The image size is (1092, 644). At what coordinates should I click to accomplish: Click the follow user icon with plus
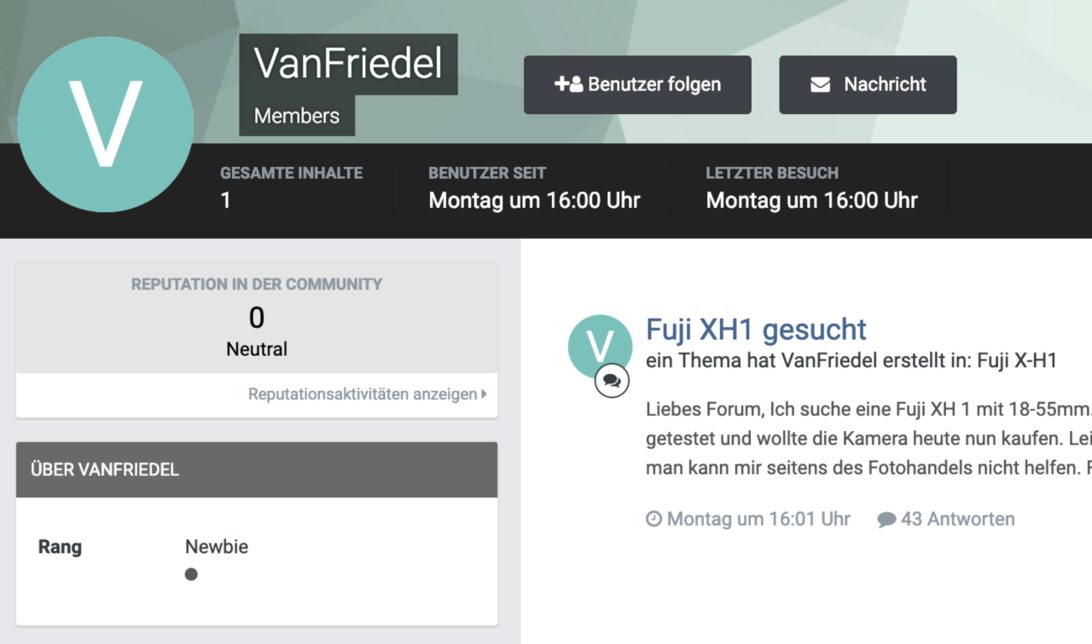point(568,84)
